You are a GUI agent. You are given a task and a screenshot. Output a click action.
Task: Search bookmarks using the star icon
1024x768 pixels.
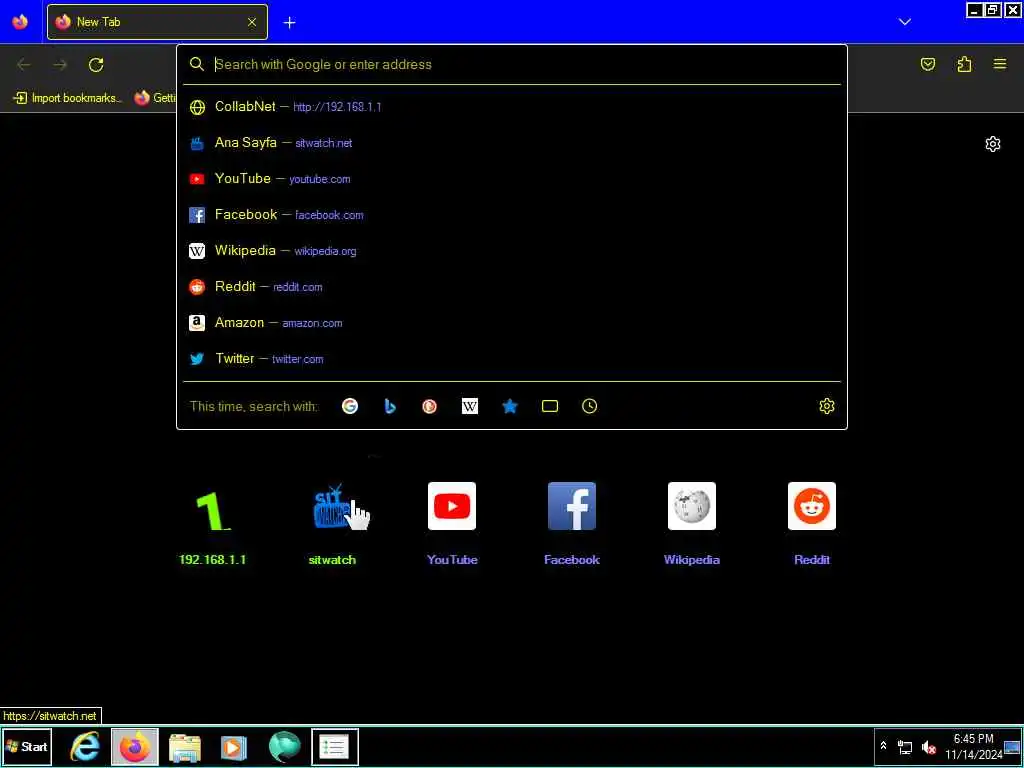(510, 406)
